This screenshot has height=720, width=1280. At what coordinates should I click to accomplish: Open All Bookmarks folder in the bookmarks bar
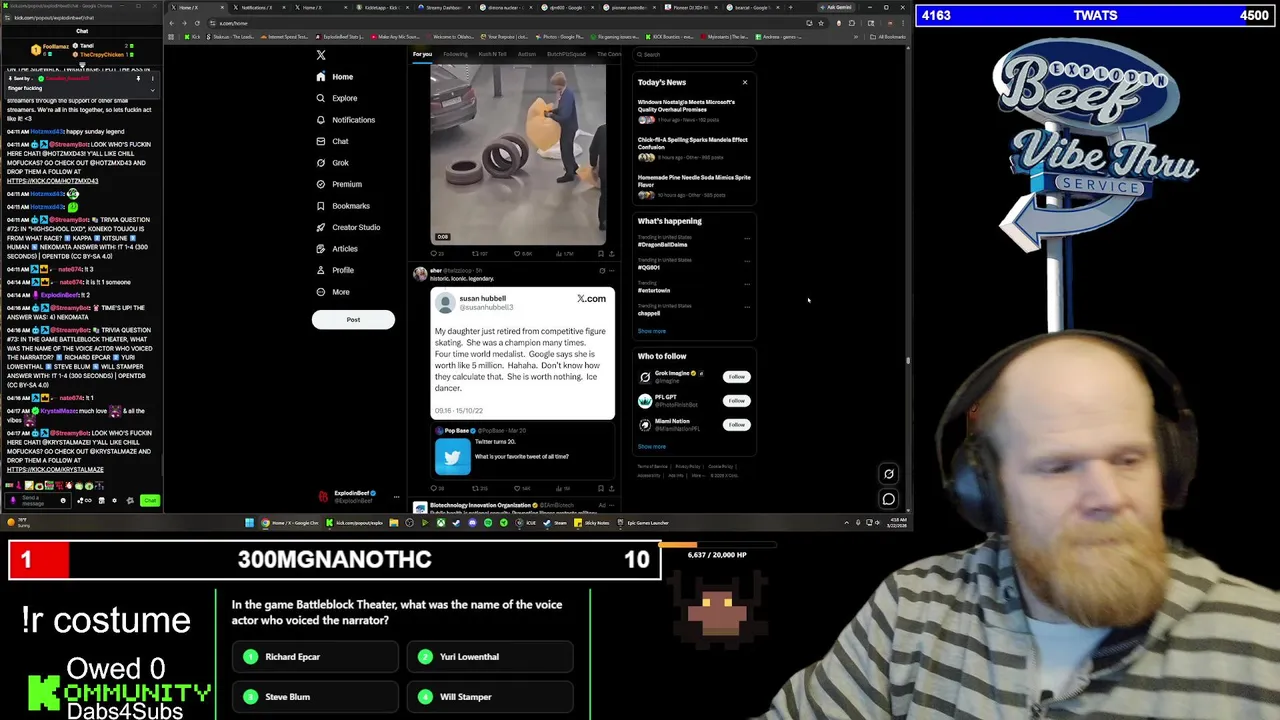tap(889, 37)
